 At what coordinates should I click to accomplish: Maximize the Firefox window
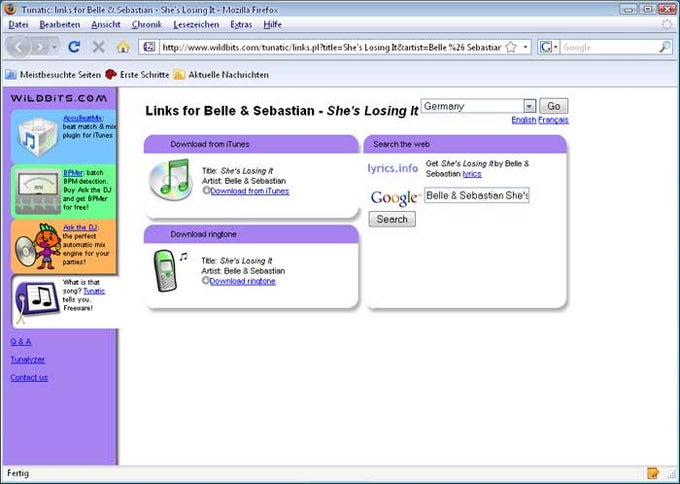647,9
